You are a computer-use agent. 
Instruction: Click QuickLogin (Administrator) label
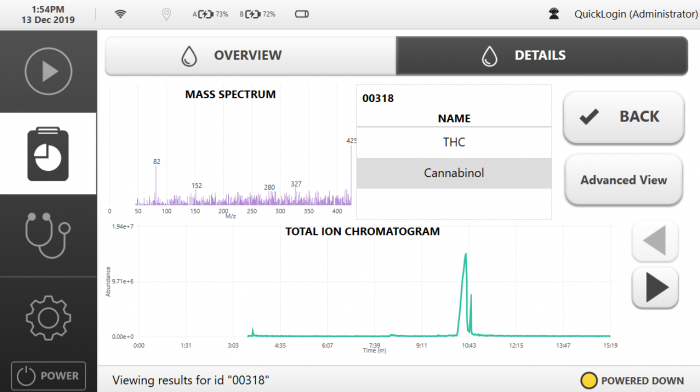[636, 14]
